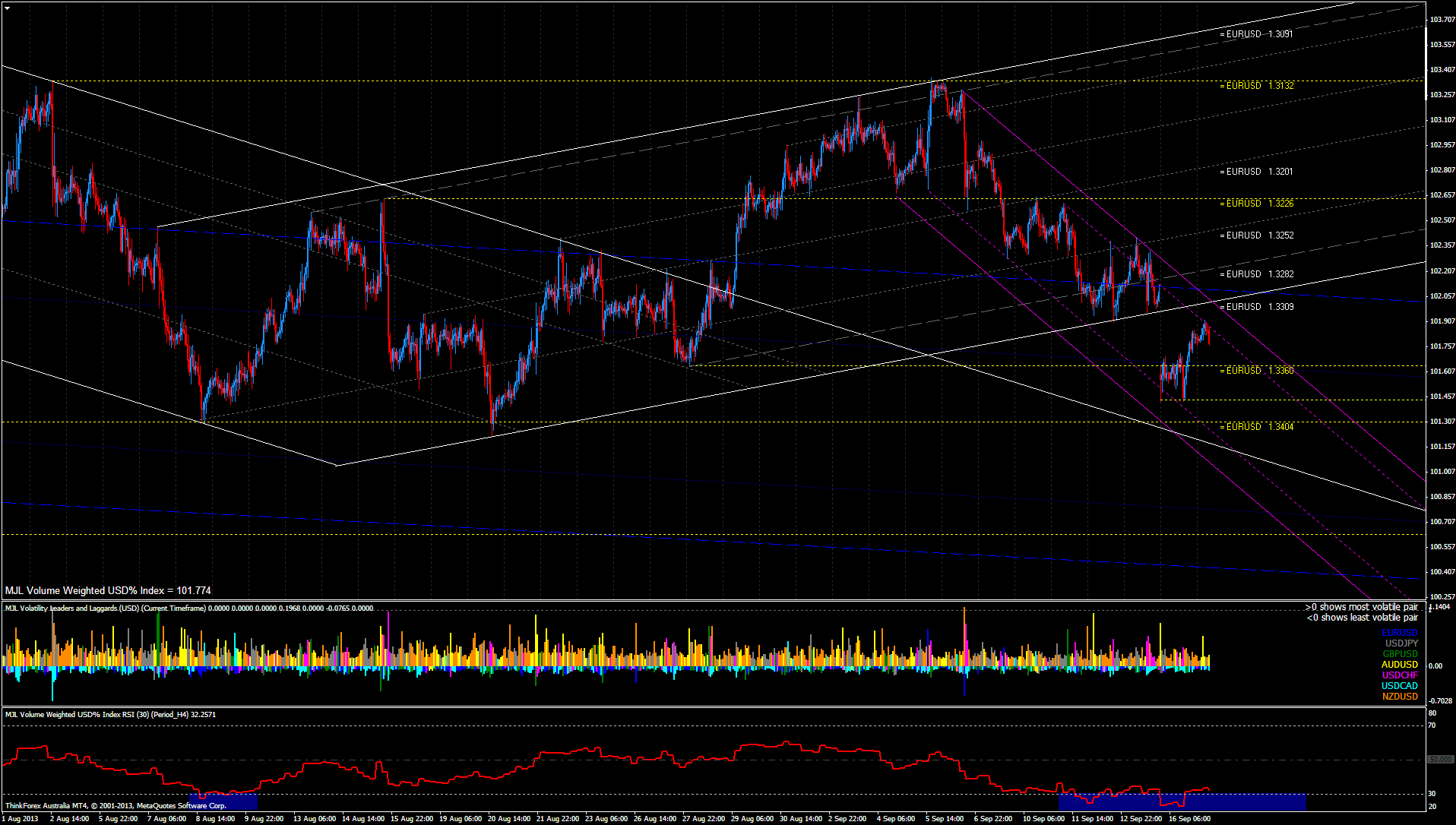Click the 102.657 price scale label
This screenshot has height=825, width=1456.
coord(1442,195)
